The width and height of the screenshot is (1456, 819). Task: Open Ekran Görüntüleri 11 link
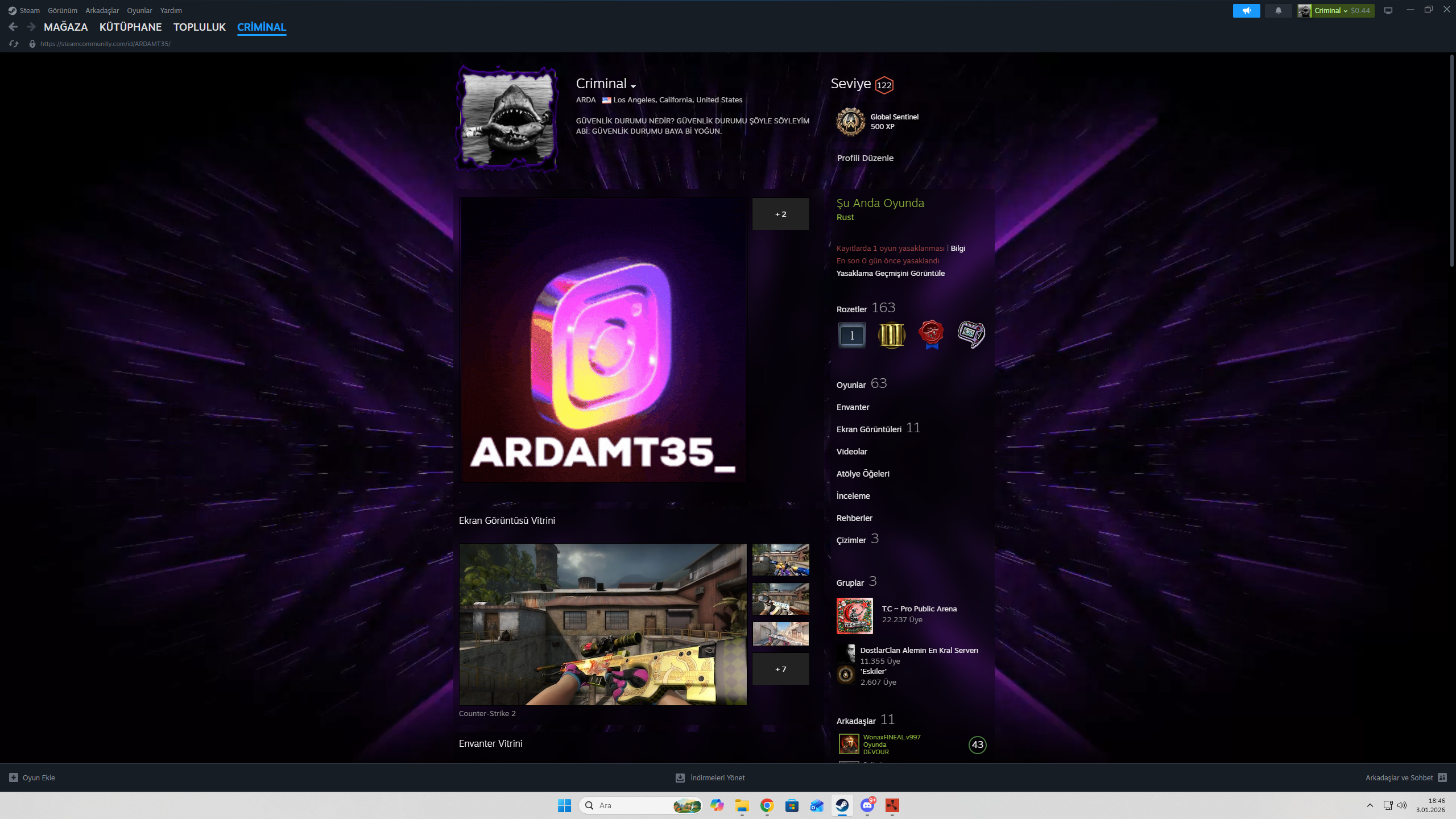[x=878, y=428]
